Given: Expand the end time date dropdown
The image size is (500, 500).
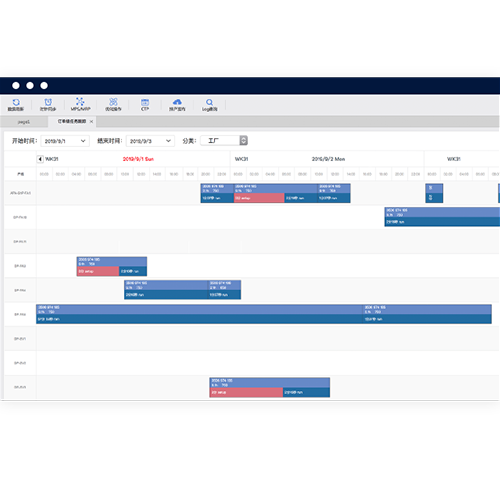Looking at the screenshot, I should 168,141.
